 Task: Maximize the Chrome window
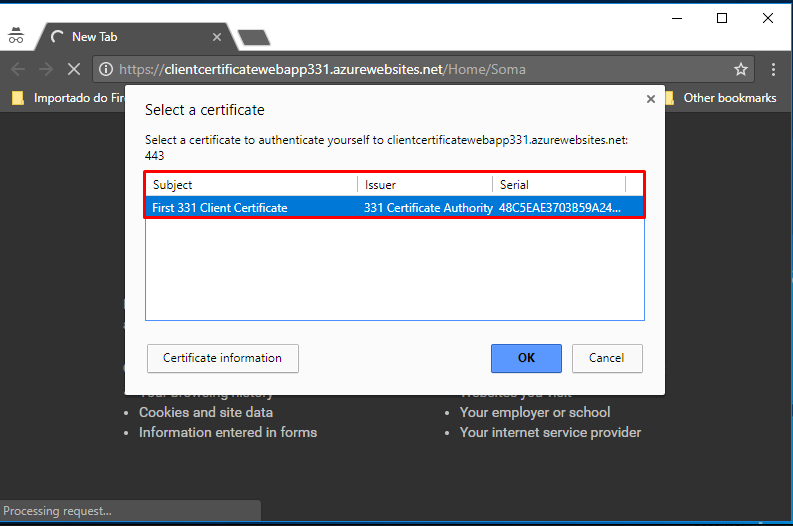coord(722,18)
